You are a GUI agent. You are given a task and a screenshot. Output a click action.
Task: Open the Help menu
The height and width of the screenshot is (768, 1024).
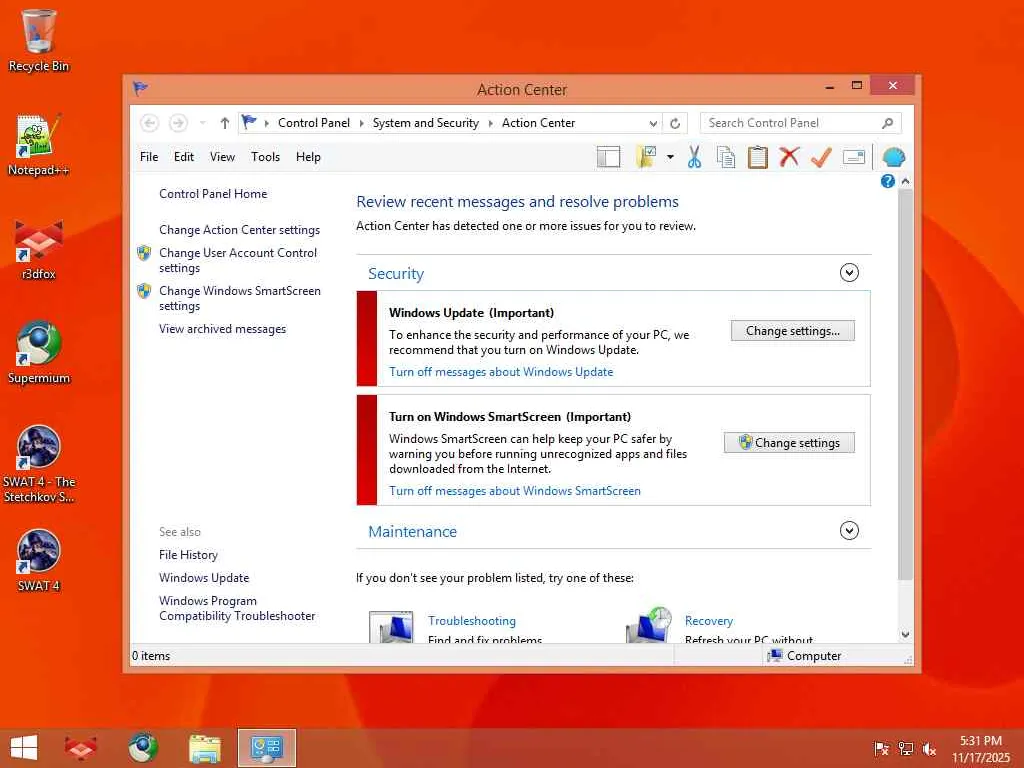(x=308, y=157)
